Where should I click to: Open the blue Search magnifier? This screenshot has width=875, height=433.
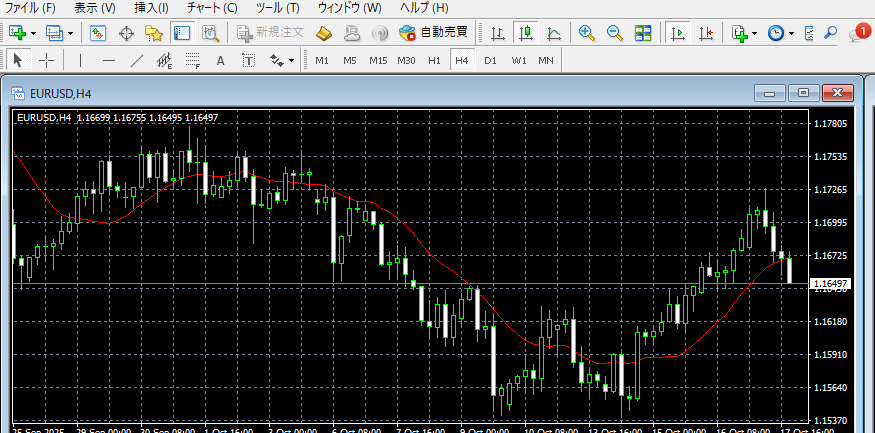coord(831,33)
